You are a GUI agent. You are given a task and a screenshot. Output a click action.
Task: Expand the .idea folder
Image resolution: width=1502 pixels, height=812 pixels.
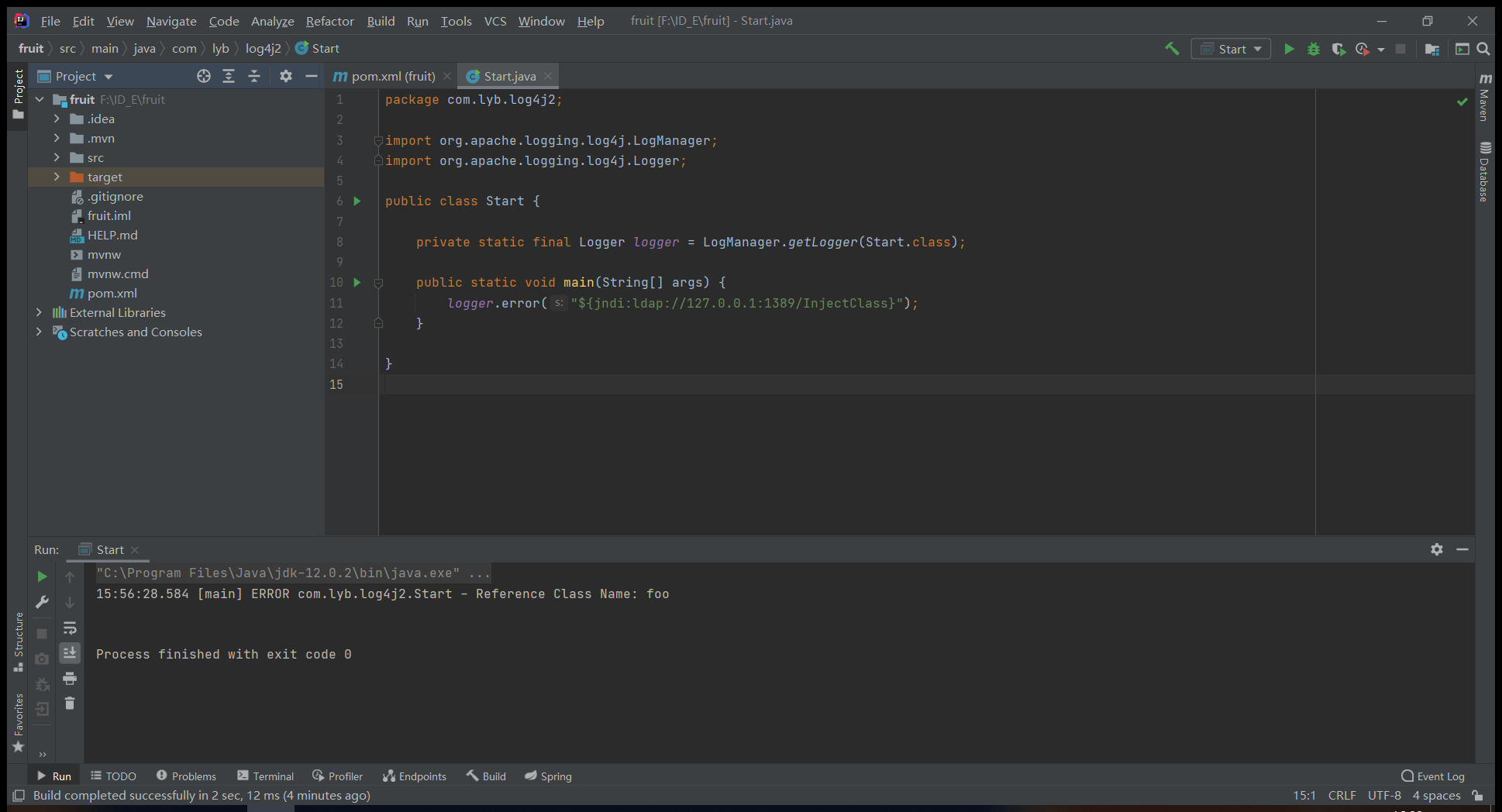point(57,119)
